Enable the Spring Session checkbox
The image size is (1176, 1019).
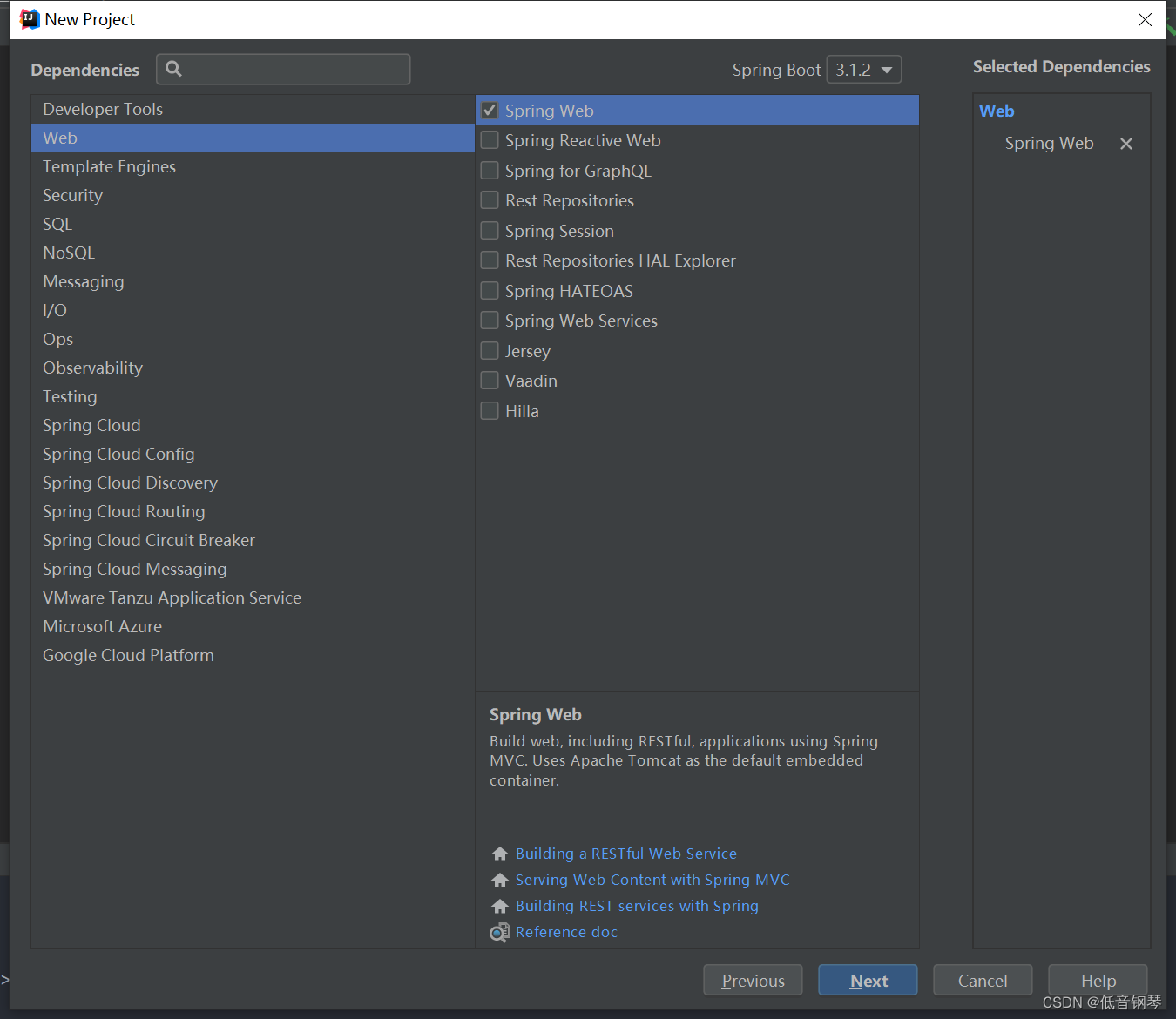(490, 231)
